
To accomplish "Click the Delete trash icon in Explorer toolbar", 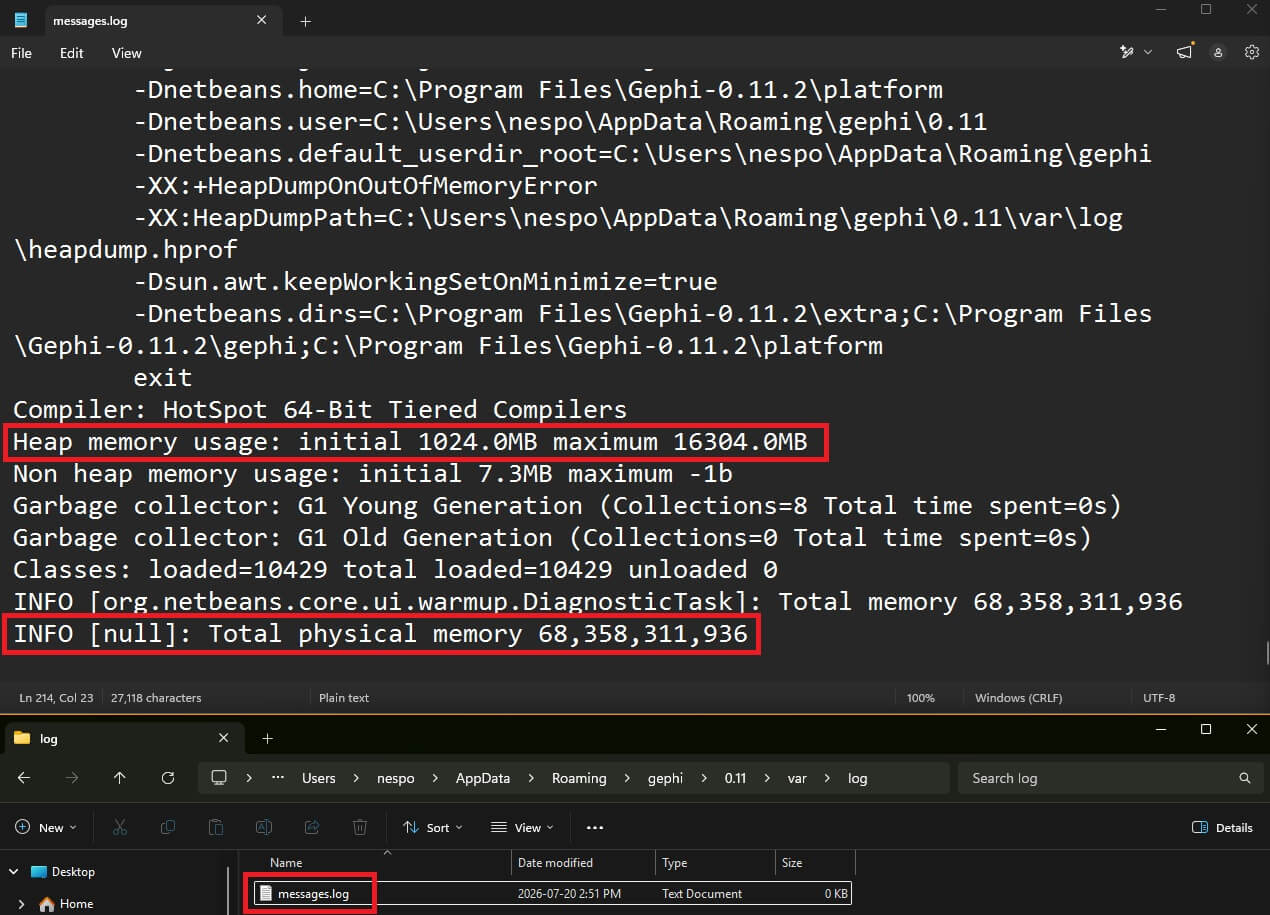I will [360, 827].
